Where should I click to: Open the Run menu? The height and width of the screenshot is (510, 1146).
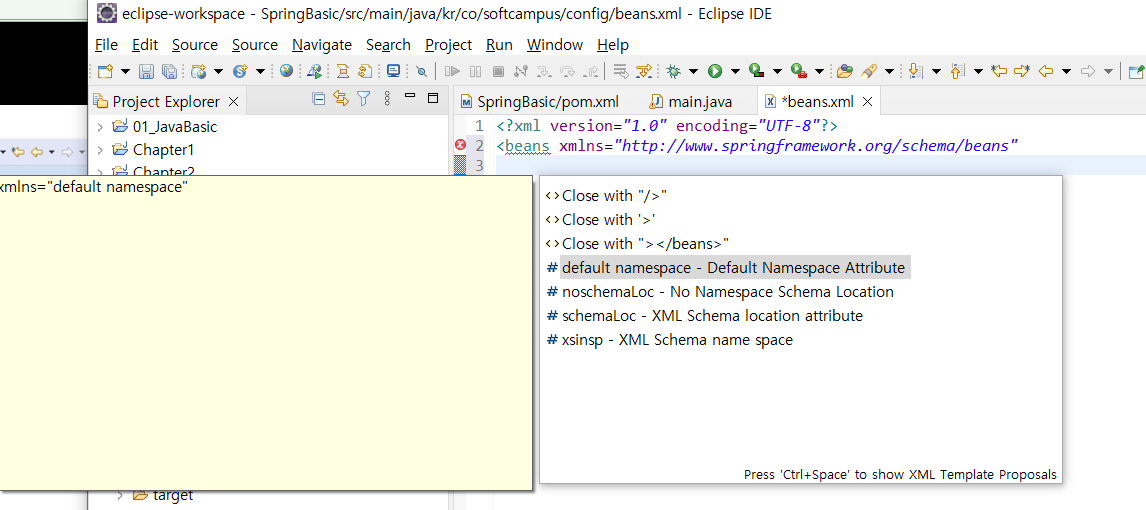(x=499, y=45)
